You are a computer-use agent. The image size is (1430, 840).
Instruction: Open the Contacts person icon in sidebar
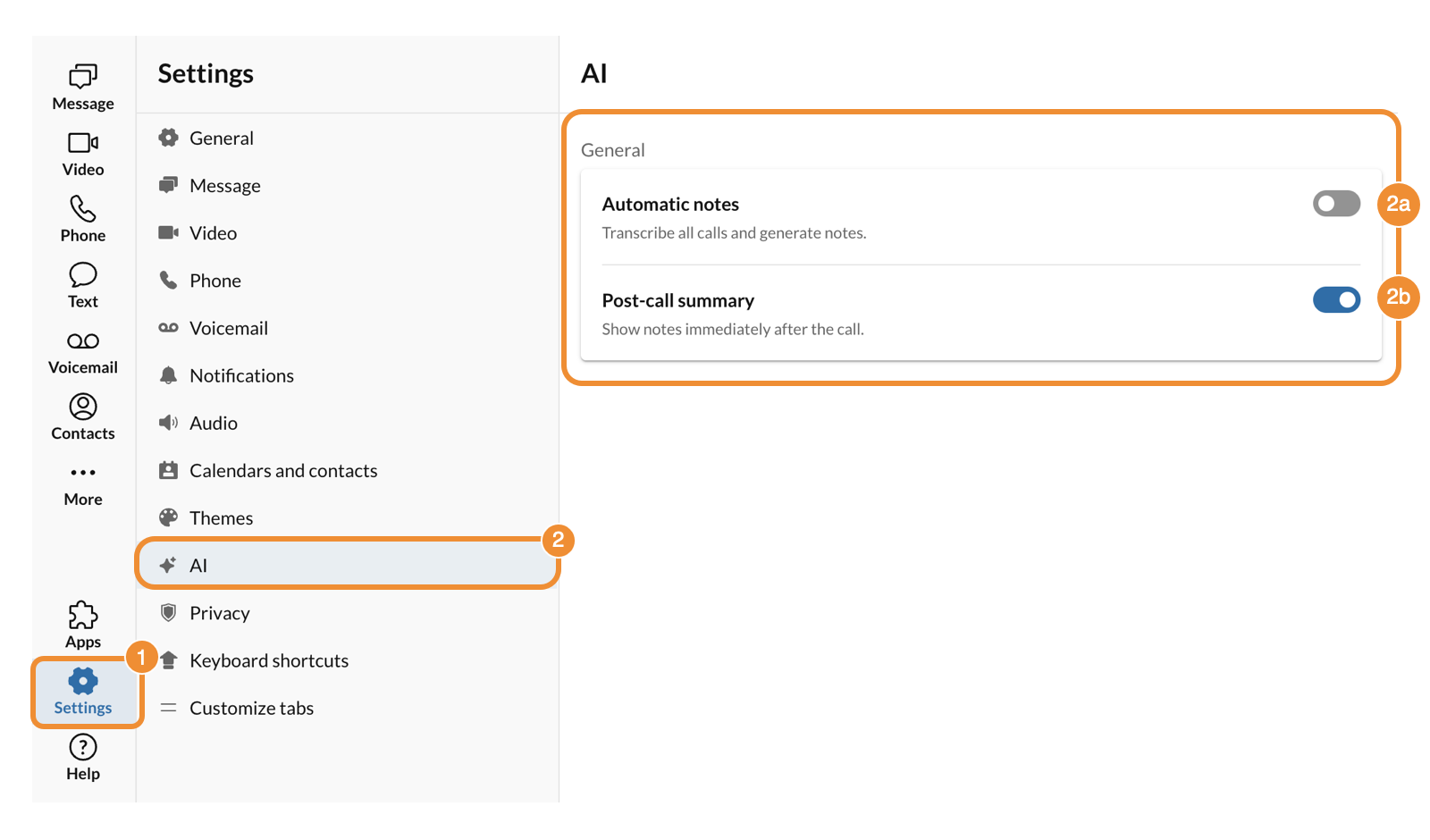tap(83, 407)
